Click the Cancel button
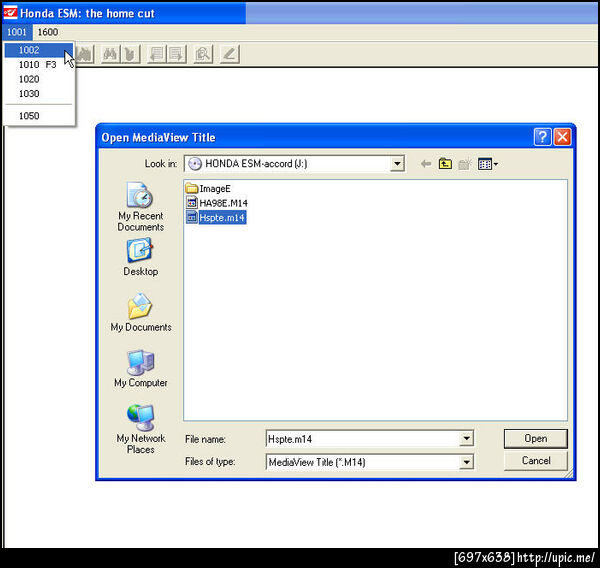The width and height of the screenshot is (600, 568). tap(535, 460)
